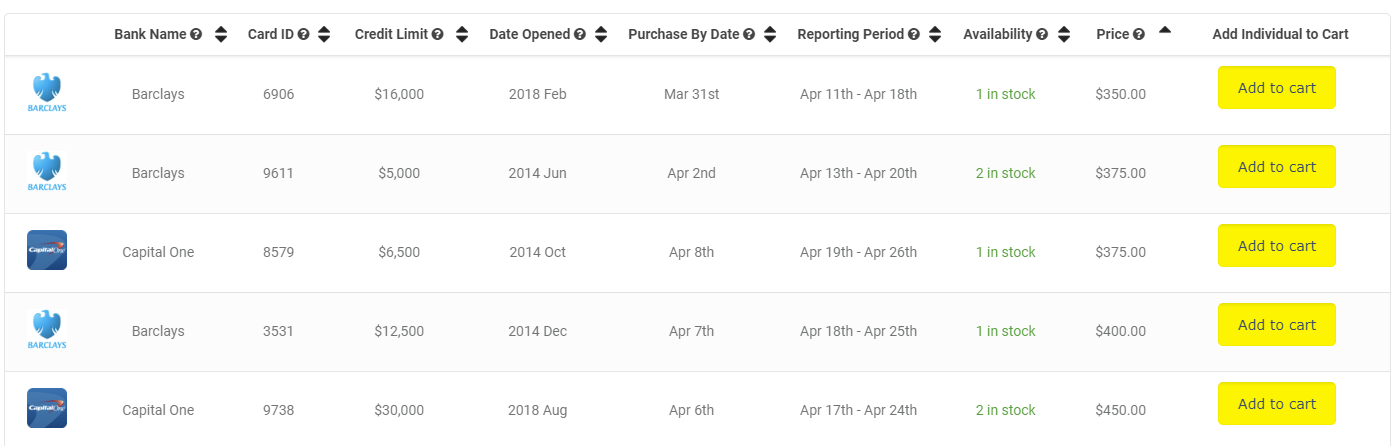Select the Date Opened column header
The image size is (1391, 446).
531,34
